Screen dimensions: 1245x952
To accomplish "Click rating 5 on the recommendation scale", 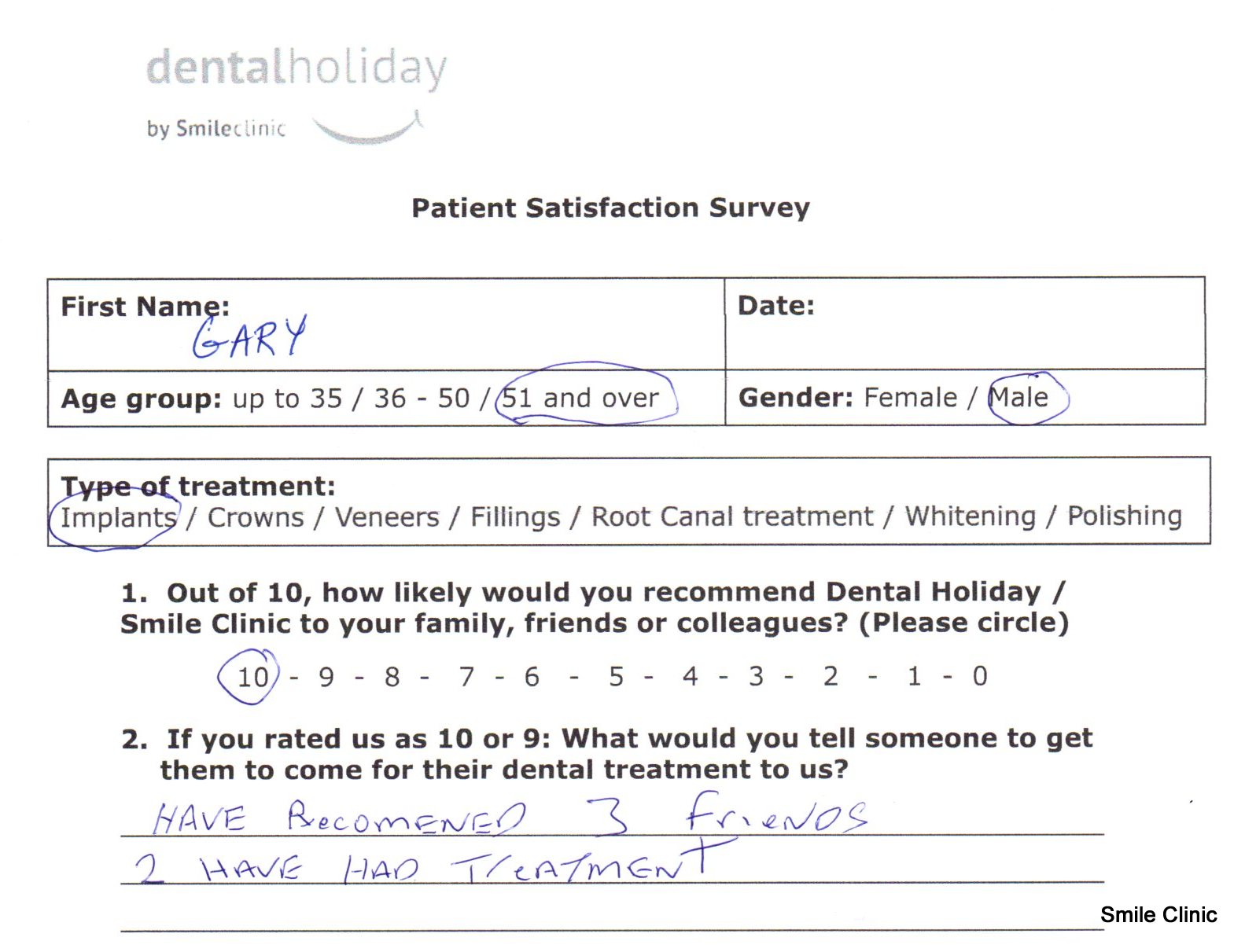I will tap(617, 676).
